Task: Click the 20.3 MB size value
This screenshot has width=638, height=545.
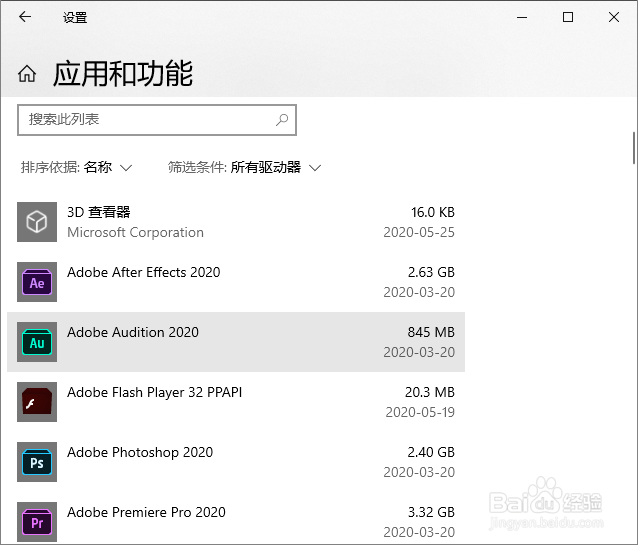Action: point(430,392)
